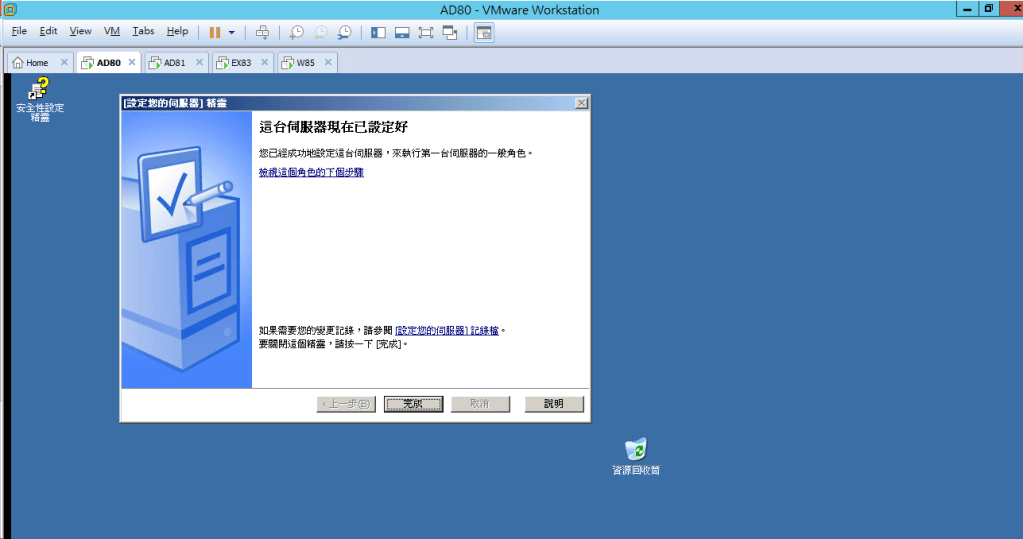
Task: Open the Tabs menu
Action: (143, 32)
